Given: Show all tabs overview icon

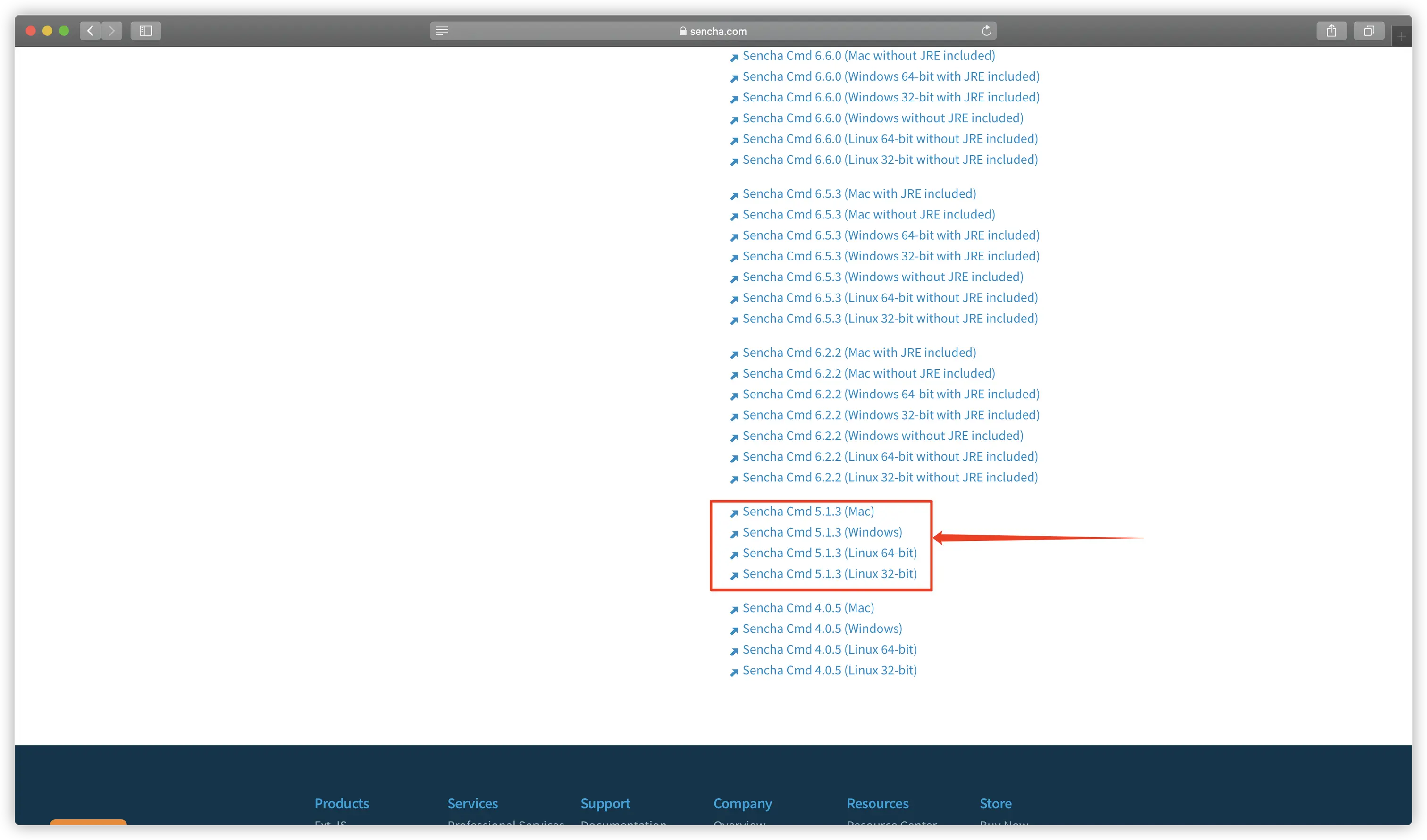Looking at the screenshot, I should (x=1368, y=31).
